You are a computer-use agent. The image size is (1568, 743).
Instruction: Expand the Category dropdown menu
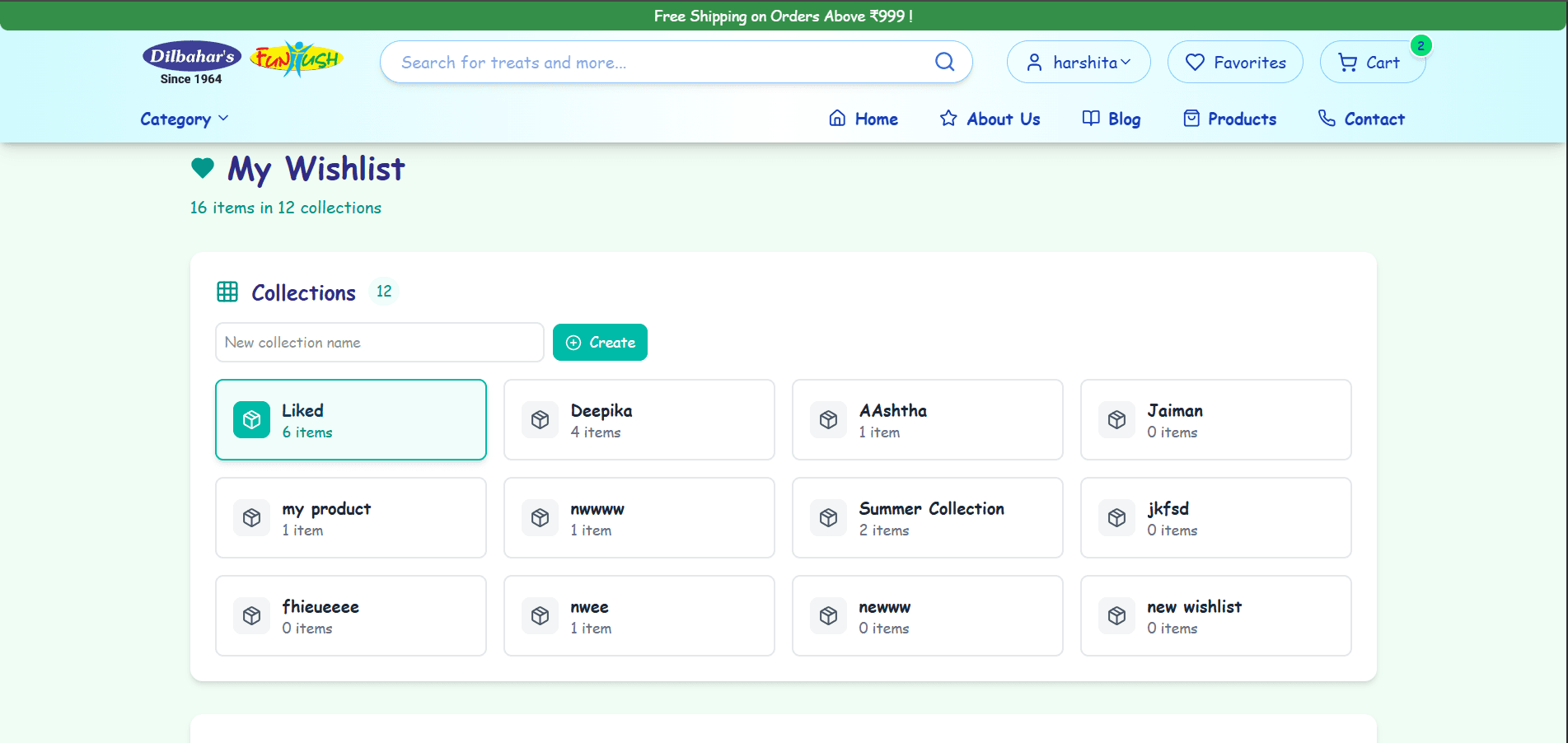185,119
